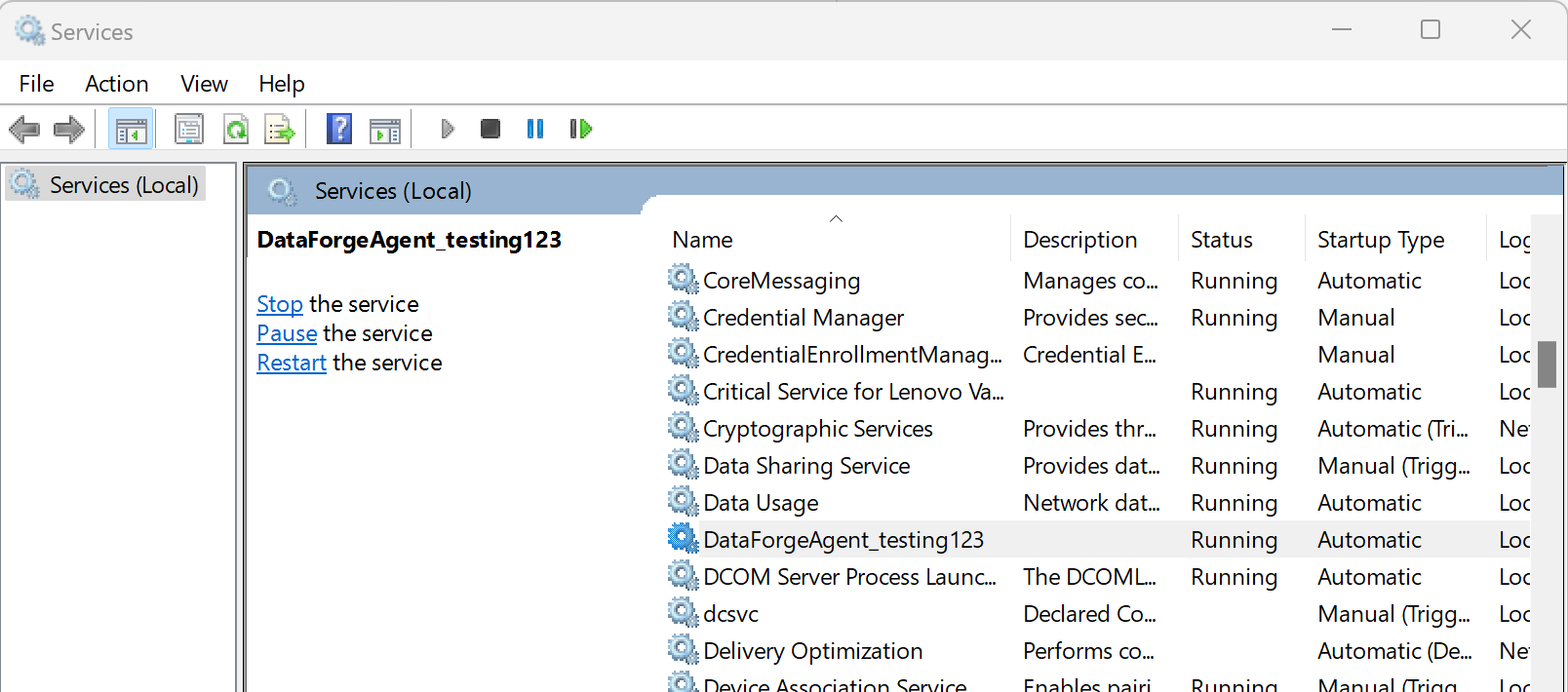
Task: Click gear icon beside Delivery Optimization
Action: click(684, 650)
